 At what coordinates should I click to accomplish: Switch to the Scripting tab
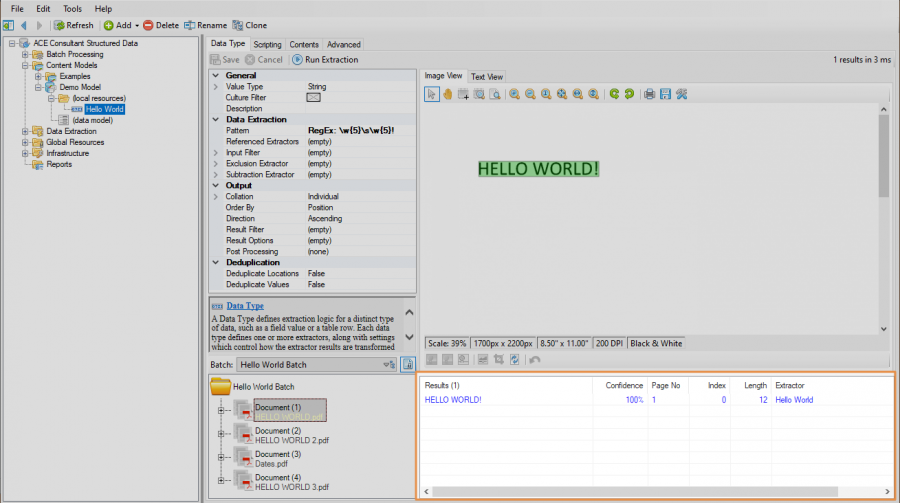267,44
